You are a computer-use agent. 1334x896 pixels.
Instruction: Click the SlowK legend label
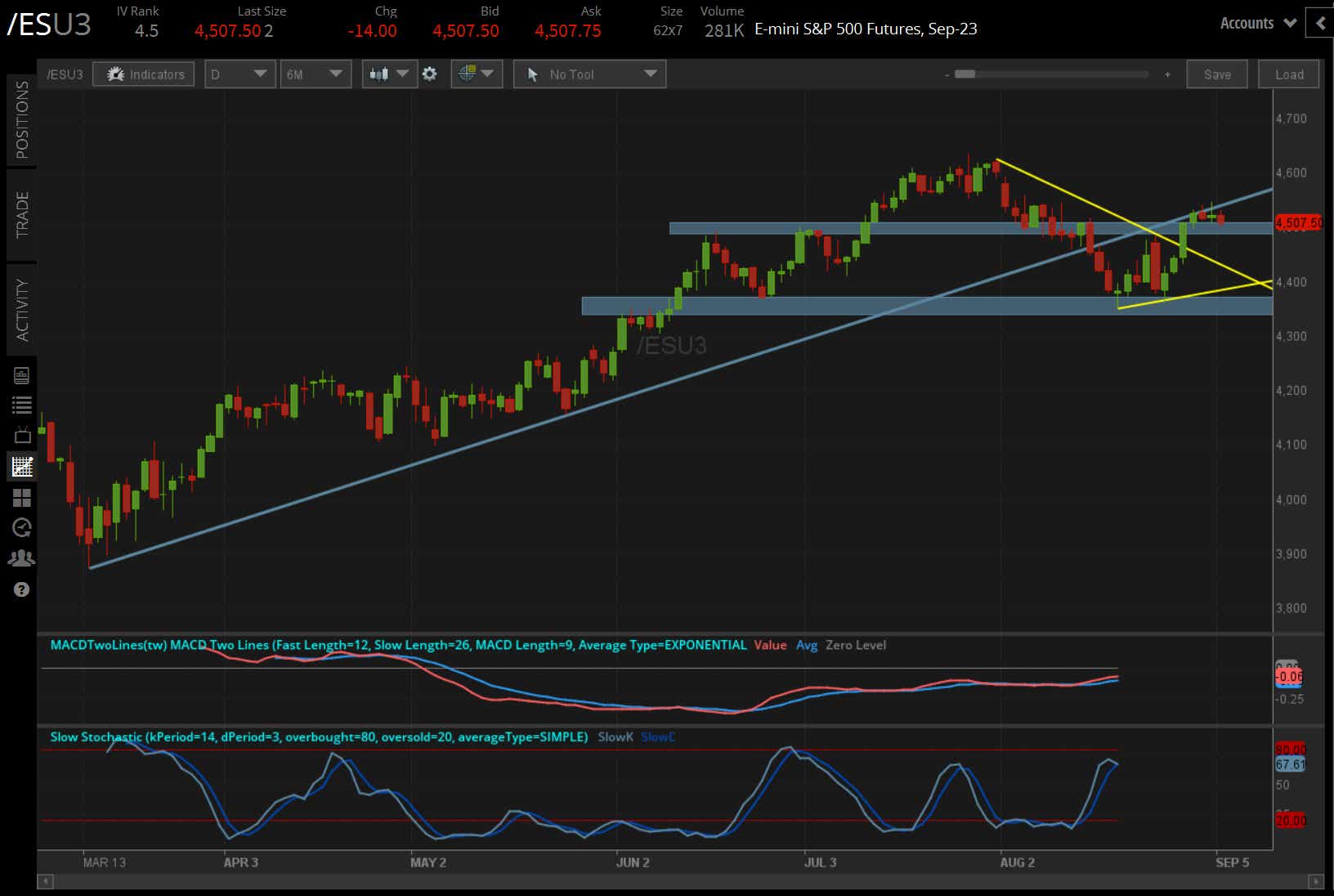616,737
